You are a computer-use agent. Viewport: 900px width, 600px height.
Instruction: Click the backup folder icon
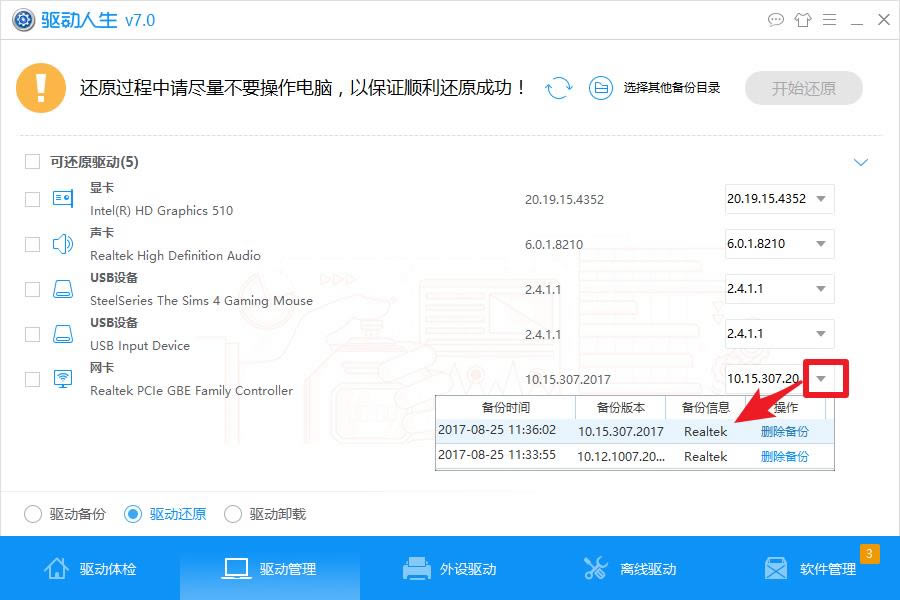pos(601,88)
